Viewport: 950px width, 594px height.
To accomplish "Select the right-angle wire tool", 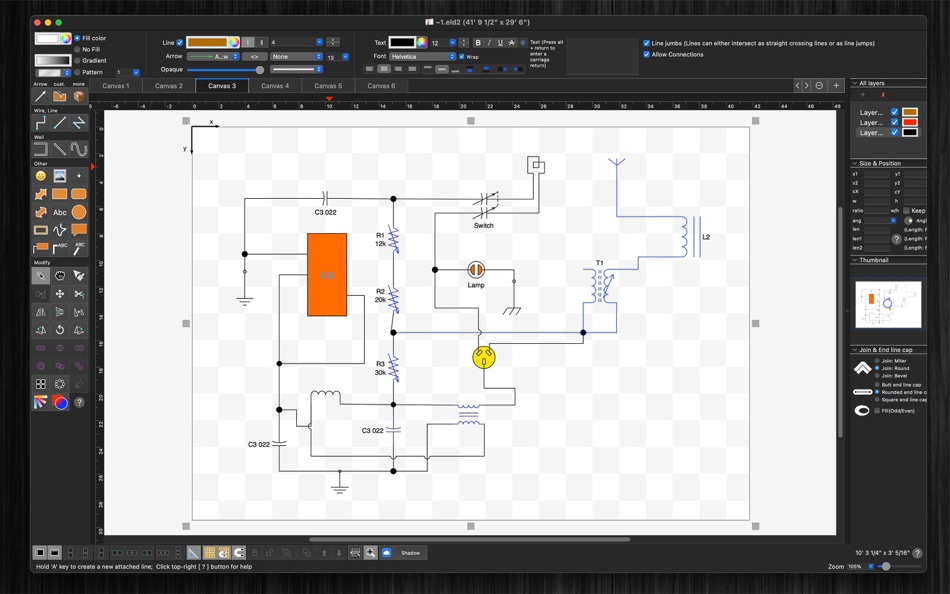I will point(41,123).
